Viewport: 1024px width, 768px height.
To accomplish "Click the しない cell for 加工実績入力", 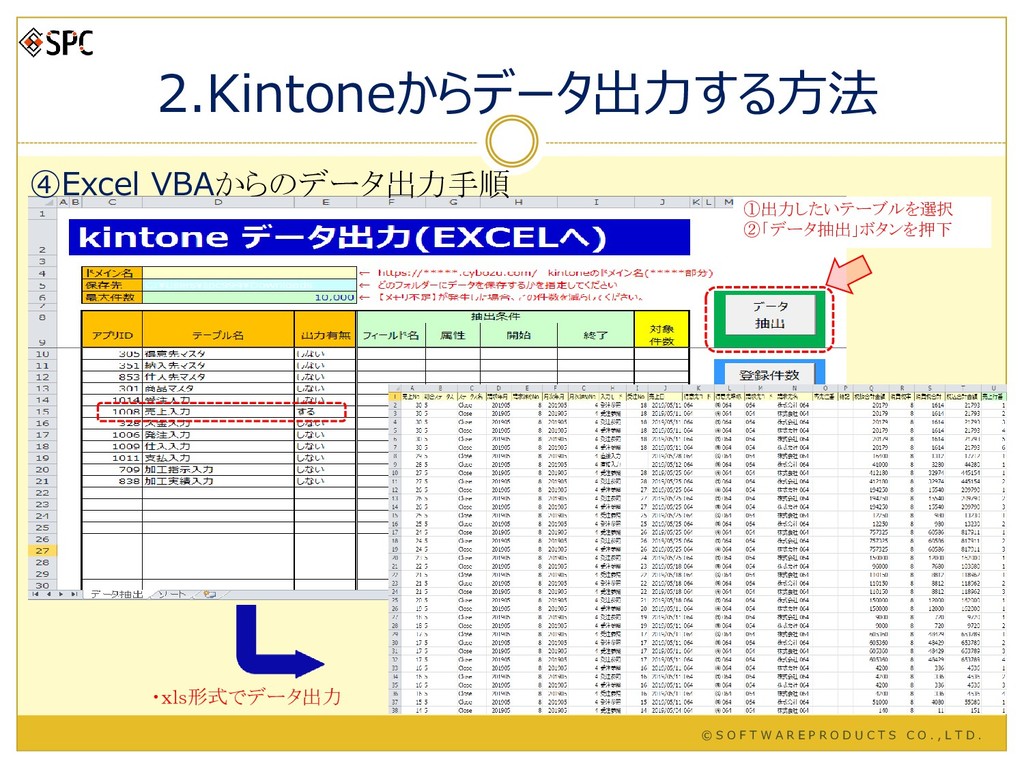I will [325, 481].
